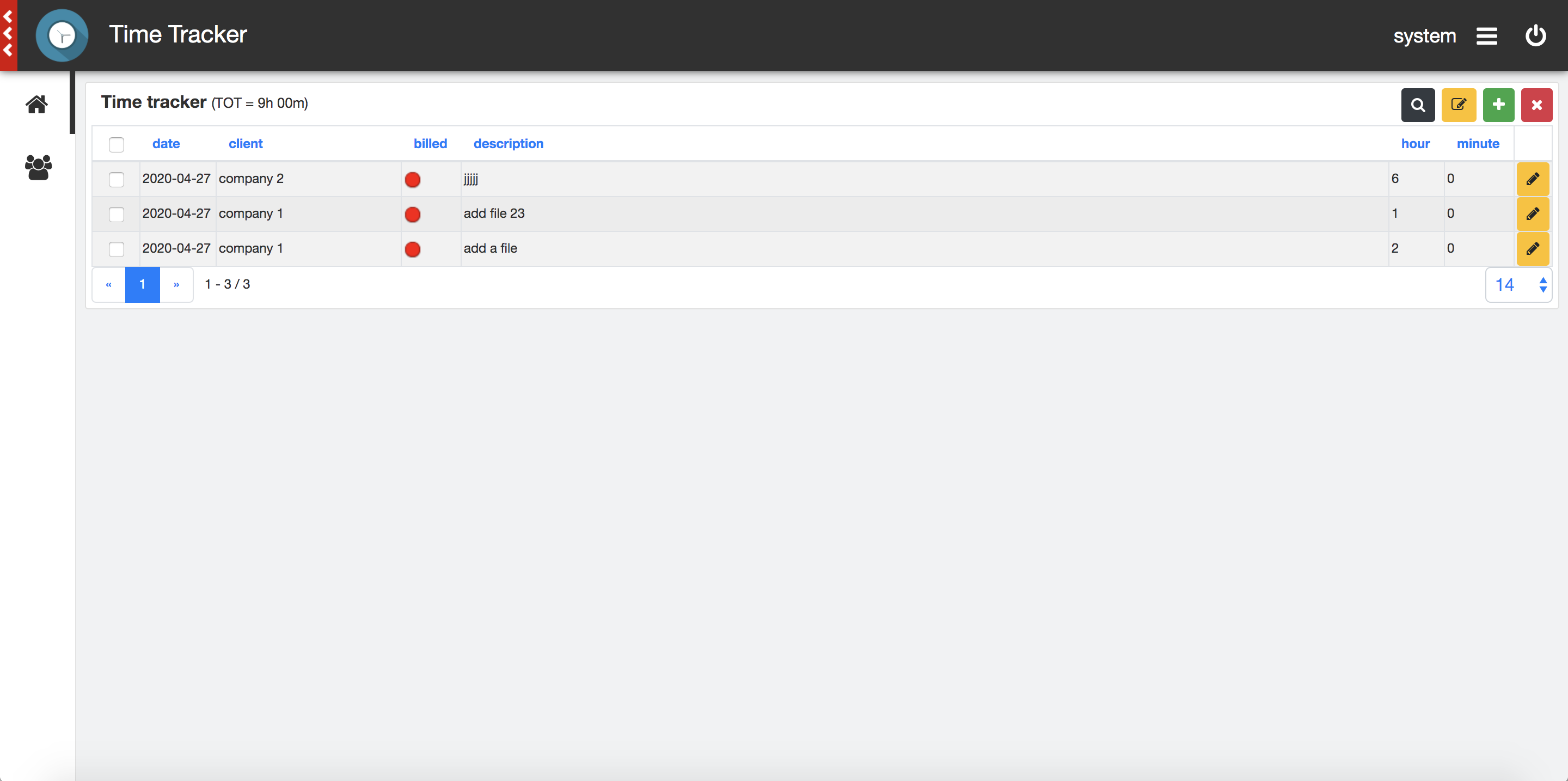The width and height of the screenshot is (1568, 781).
Task: Open the rows-per-page dropdown showing 14
Action: coord(1518,285)
